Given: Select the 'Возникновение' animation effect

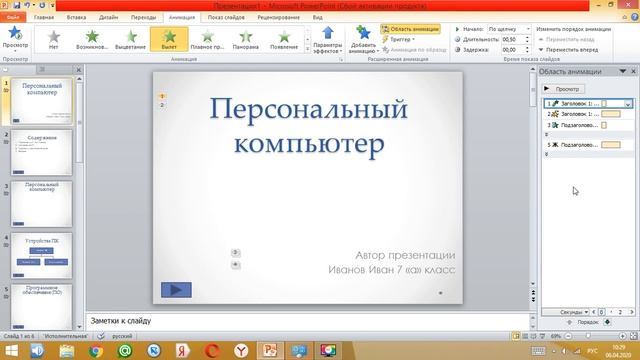Looking at the screenshot, I should click(x=92, y=40).
